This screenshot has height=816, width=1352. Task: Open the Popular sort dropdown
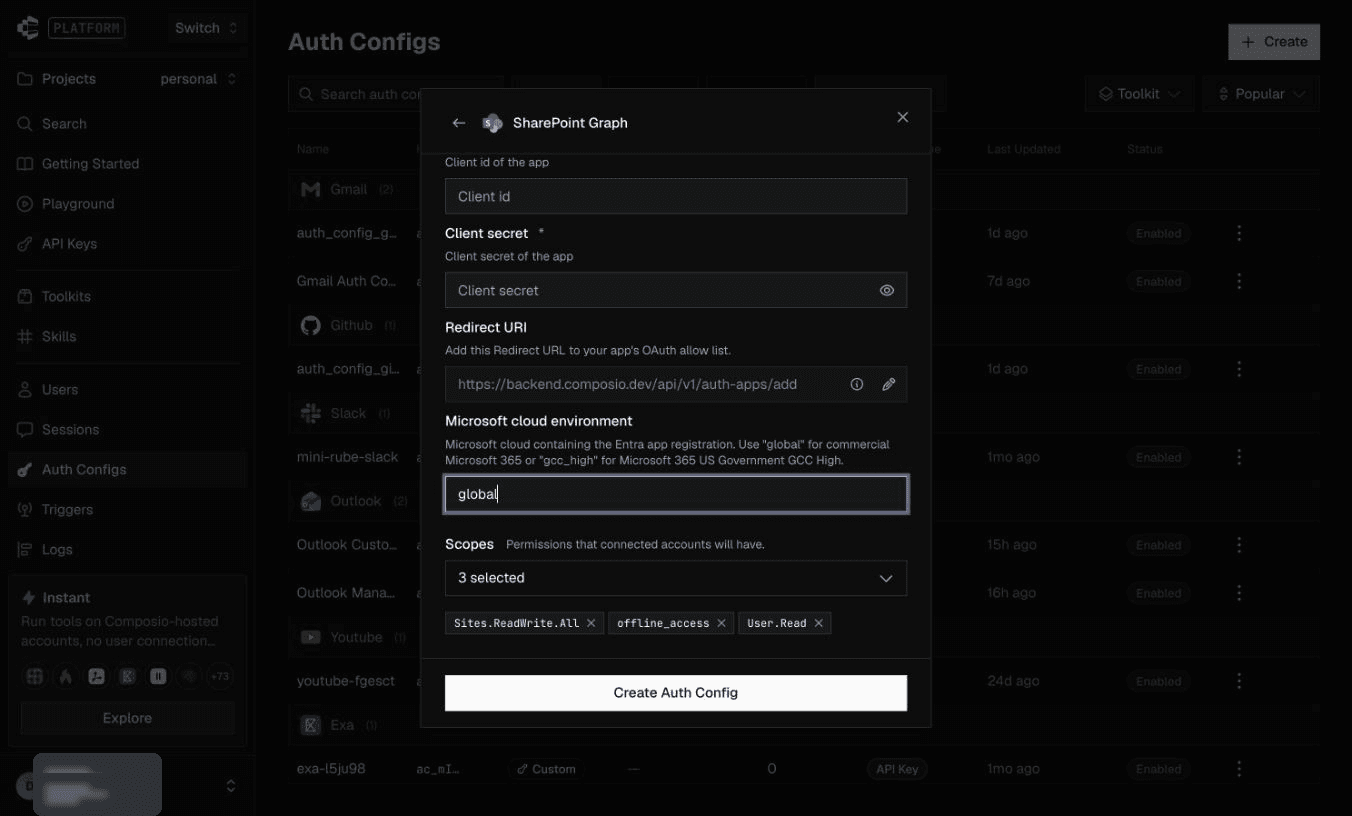(x=1261, y=94)
